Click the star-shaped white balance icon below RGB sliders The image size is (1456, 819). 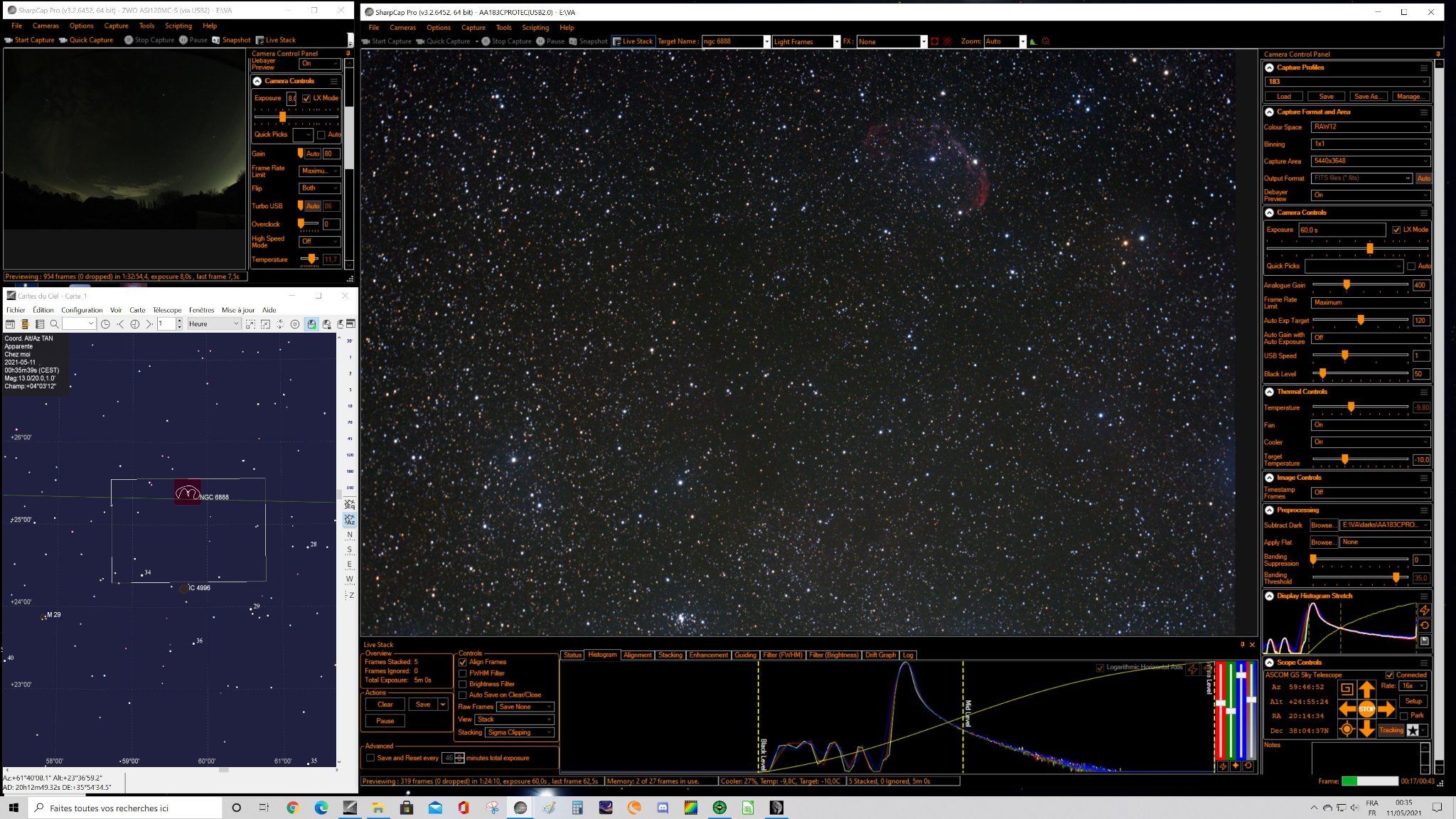click(1236, 766)
